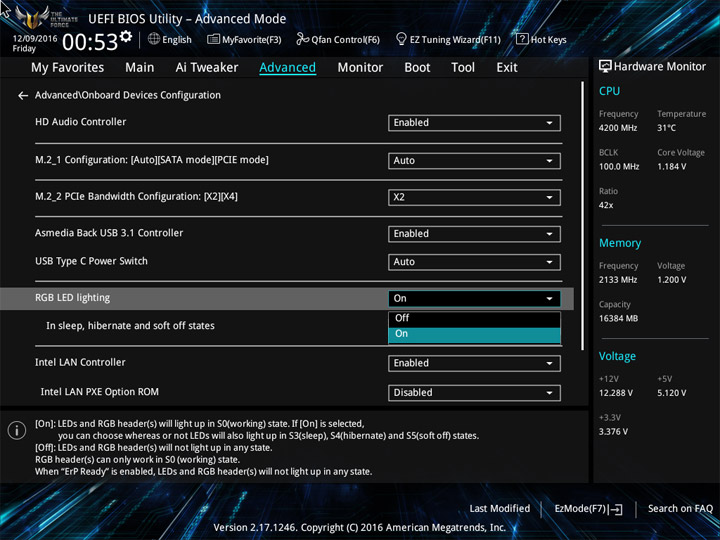Click the 00:53 clock display
This screenshot has height=540, width=720.
[90, 42]
